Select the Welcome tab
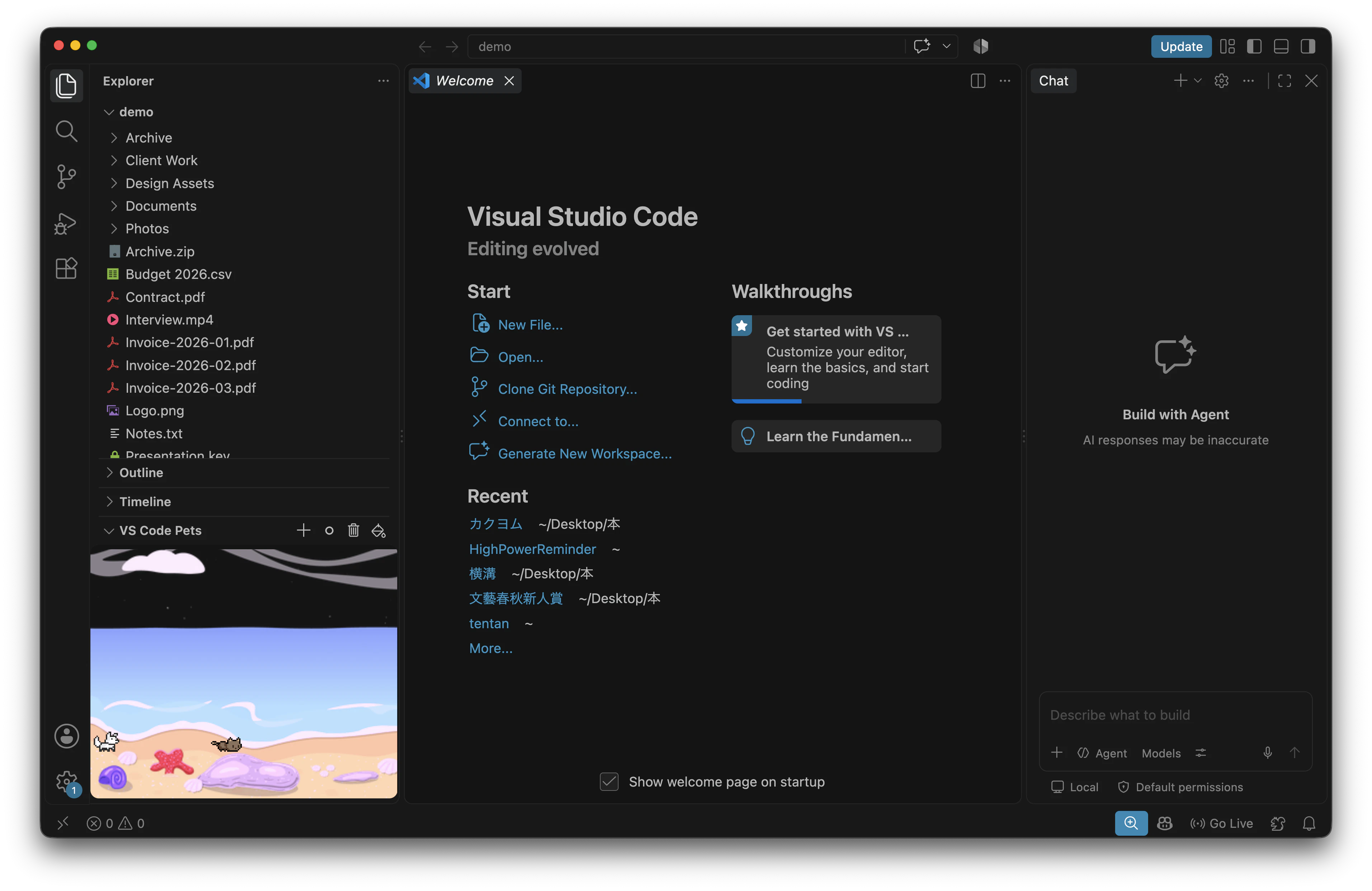The height and width of the screenshot is (891, 1372). 465,81
